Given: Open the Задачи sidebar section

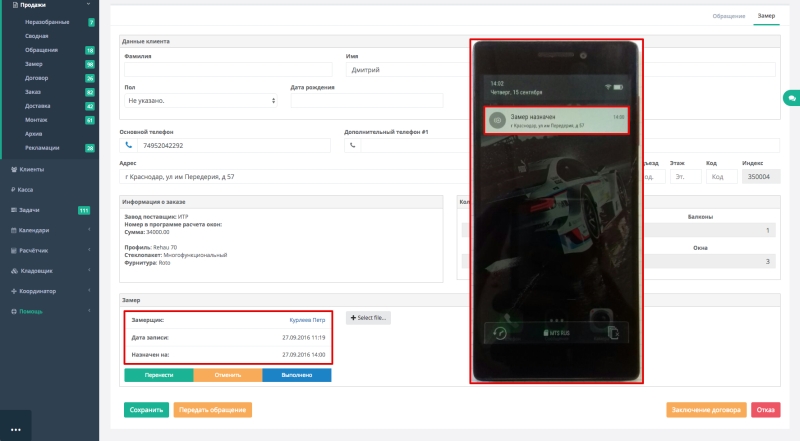Looking at the screenshot, I should (x=29, y=210).
